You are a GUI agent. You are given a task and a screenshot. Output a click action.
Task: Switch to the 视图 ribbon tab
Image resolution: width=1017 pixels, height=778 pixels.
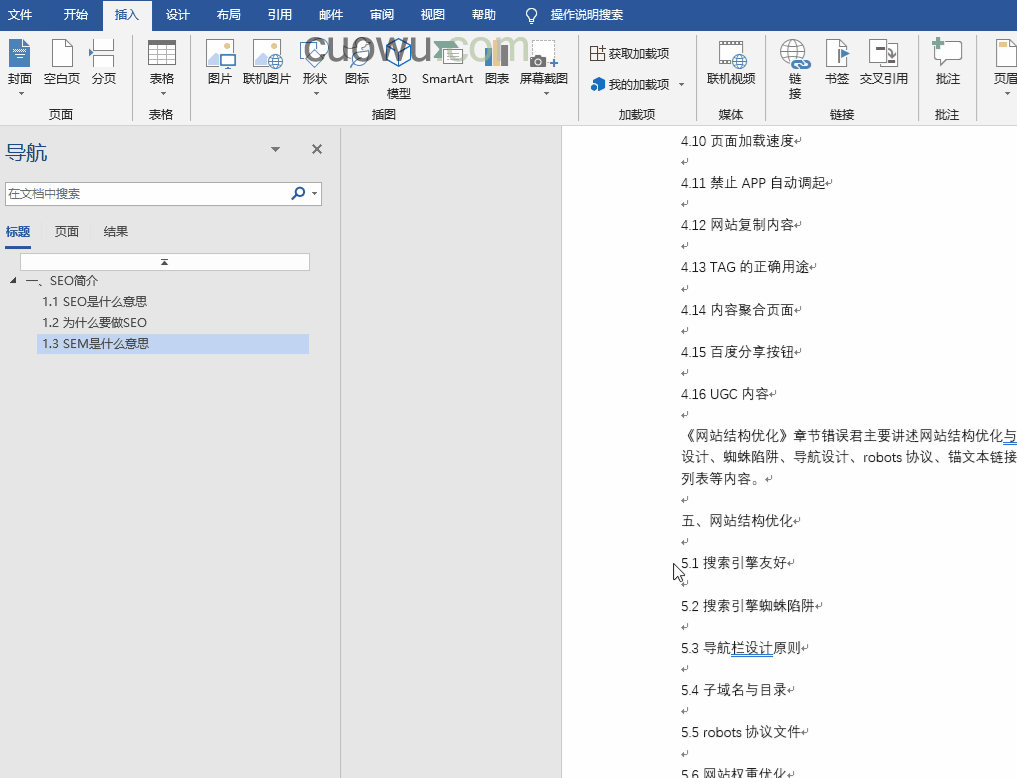pyautogui.click(x=433, y=15)
